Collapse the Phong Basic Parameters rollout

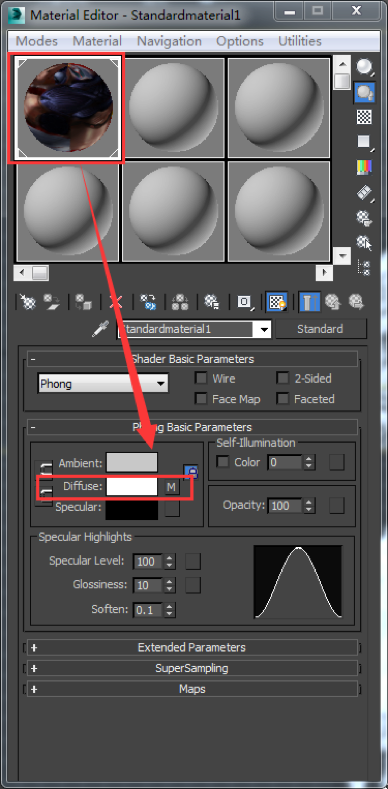tap(192, 427)
